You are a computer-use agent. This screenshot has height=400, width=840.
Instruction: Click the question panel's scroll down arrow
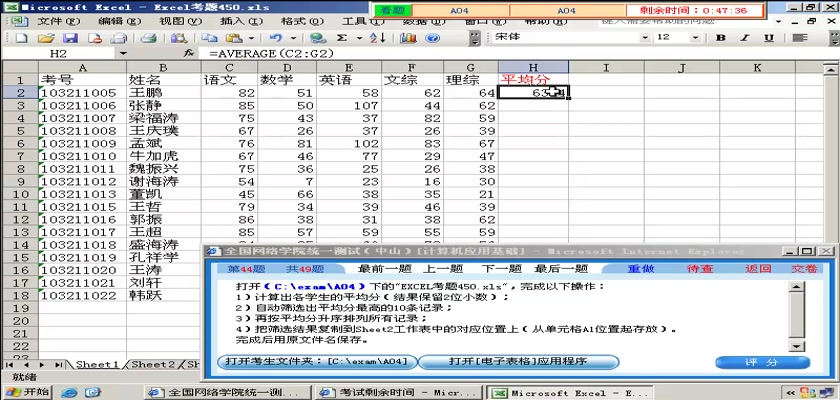798,346
